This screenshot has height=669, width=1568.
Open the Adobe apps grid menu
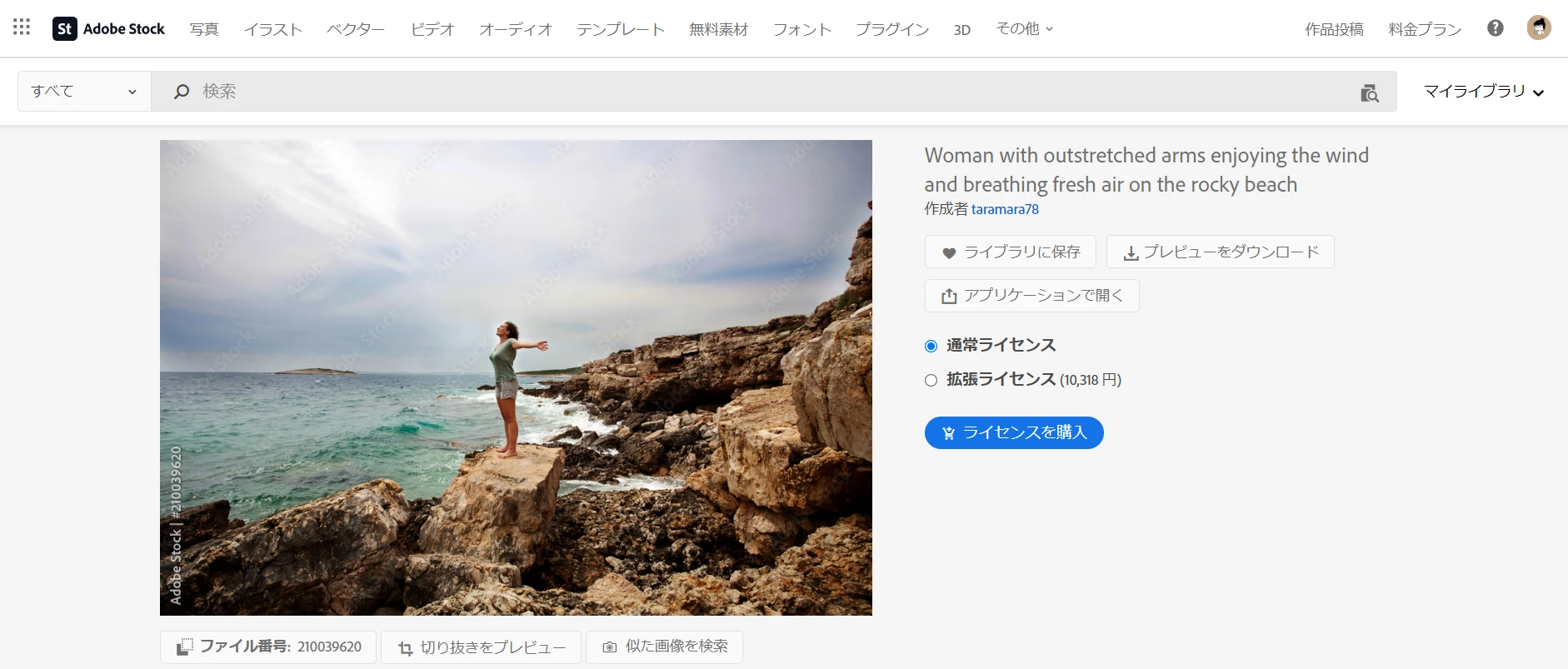(x=22, y=27)
